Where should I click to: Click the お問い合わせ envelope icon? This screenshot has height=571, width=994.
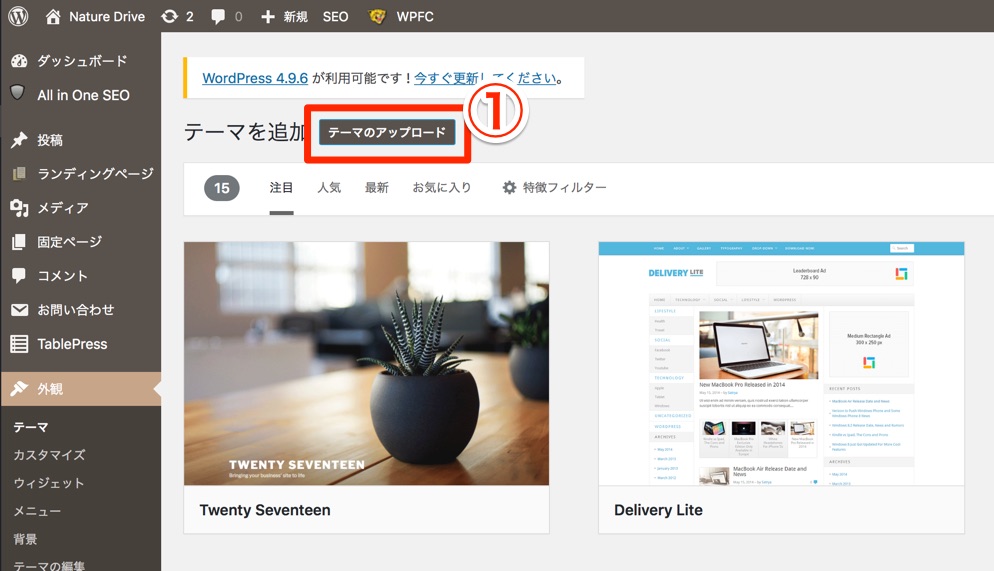pos(20,310)
